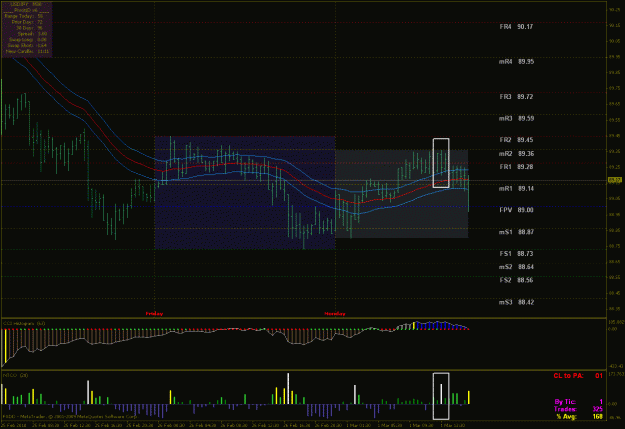This screenshot has height=429, width=625.
Task: Click the NTCO indicator title label
Action: tap(15, 375)
